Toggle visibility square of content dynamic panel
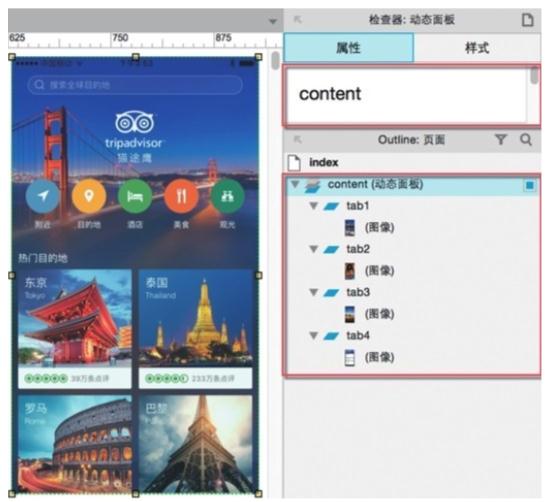 529,185
